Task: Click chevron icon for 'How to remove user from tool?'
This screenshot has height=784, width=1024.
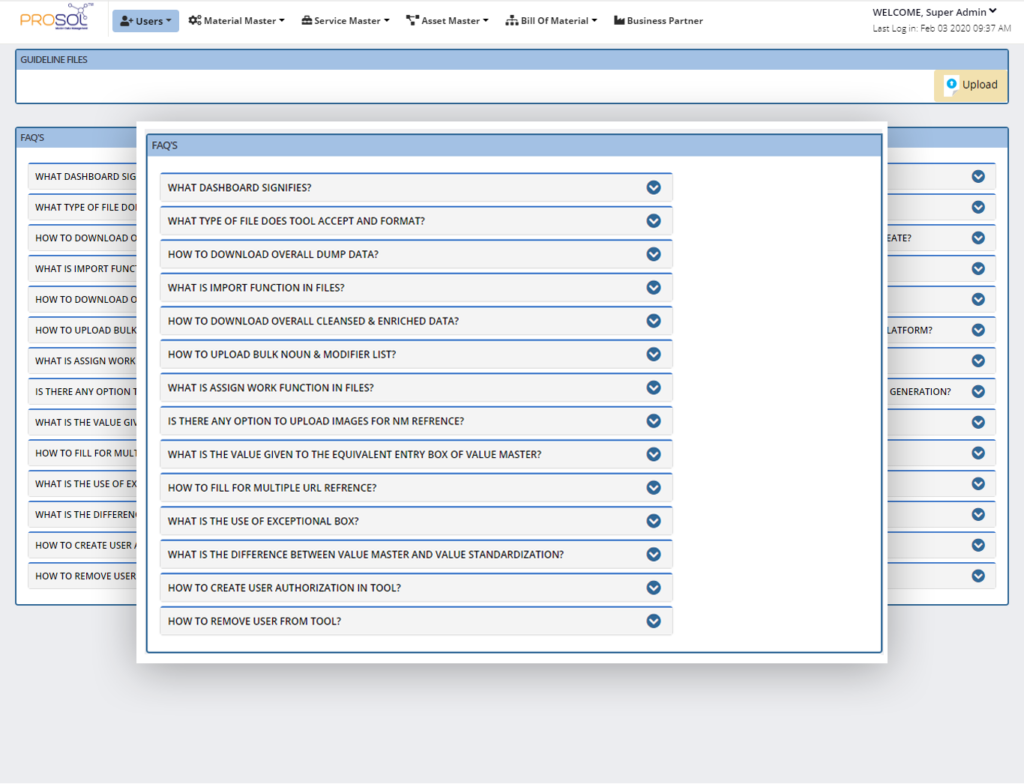Action: [653, 621]
